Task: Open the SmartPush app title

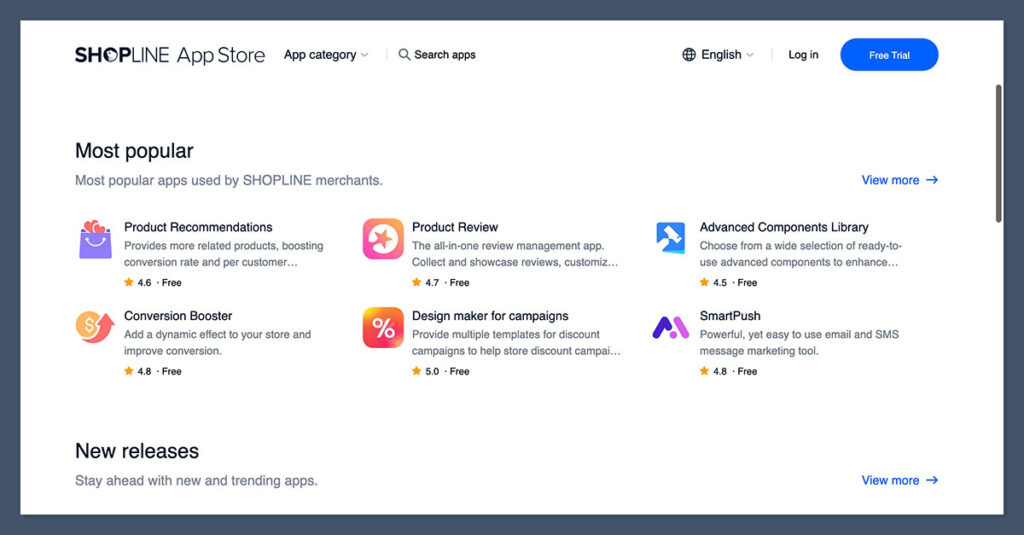Action: point(729,316)
